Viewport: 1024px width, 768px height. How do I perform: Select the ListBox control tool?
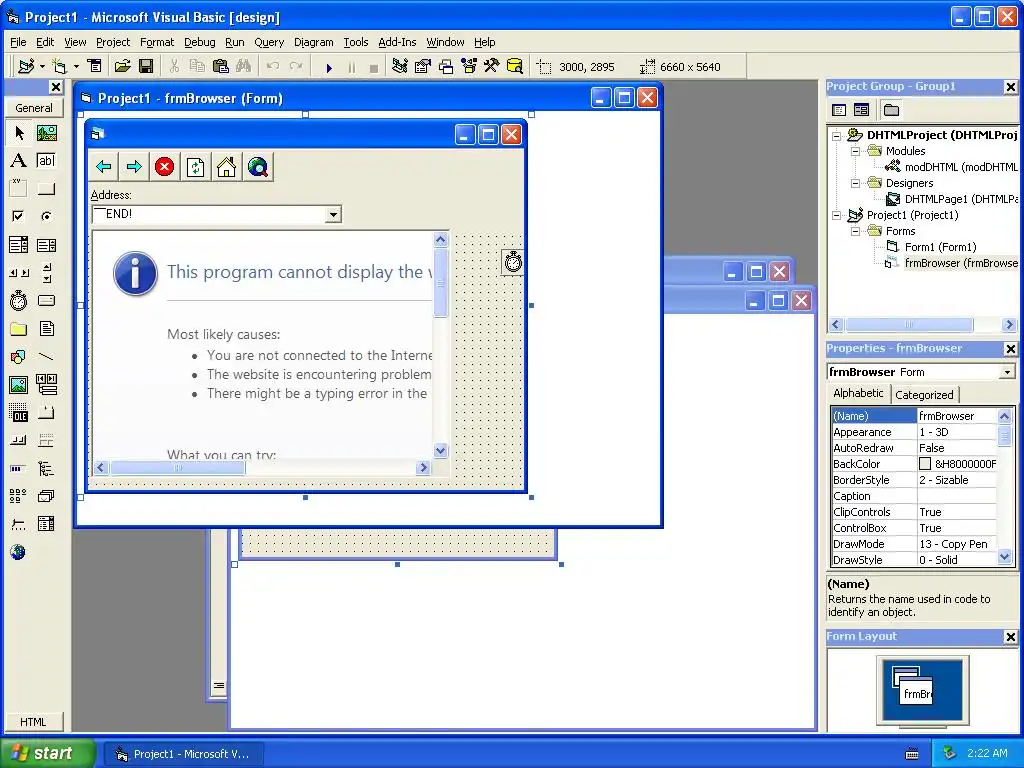46,245
